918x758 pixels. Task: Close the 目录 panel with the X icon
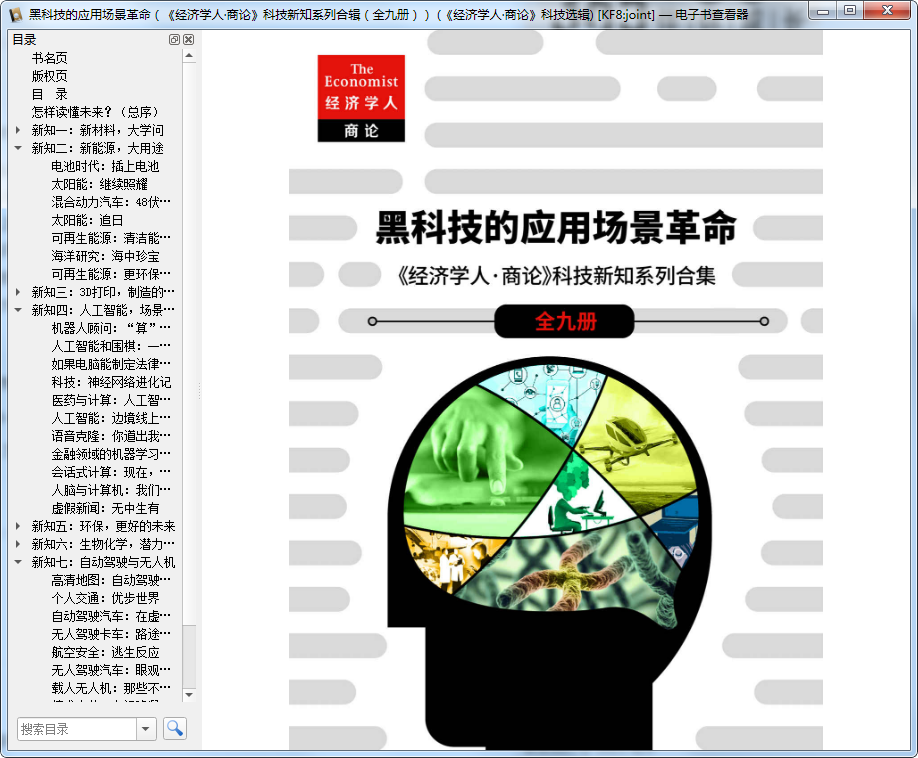pyautogui.click(x=189, y=39)
